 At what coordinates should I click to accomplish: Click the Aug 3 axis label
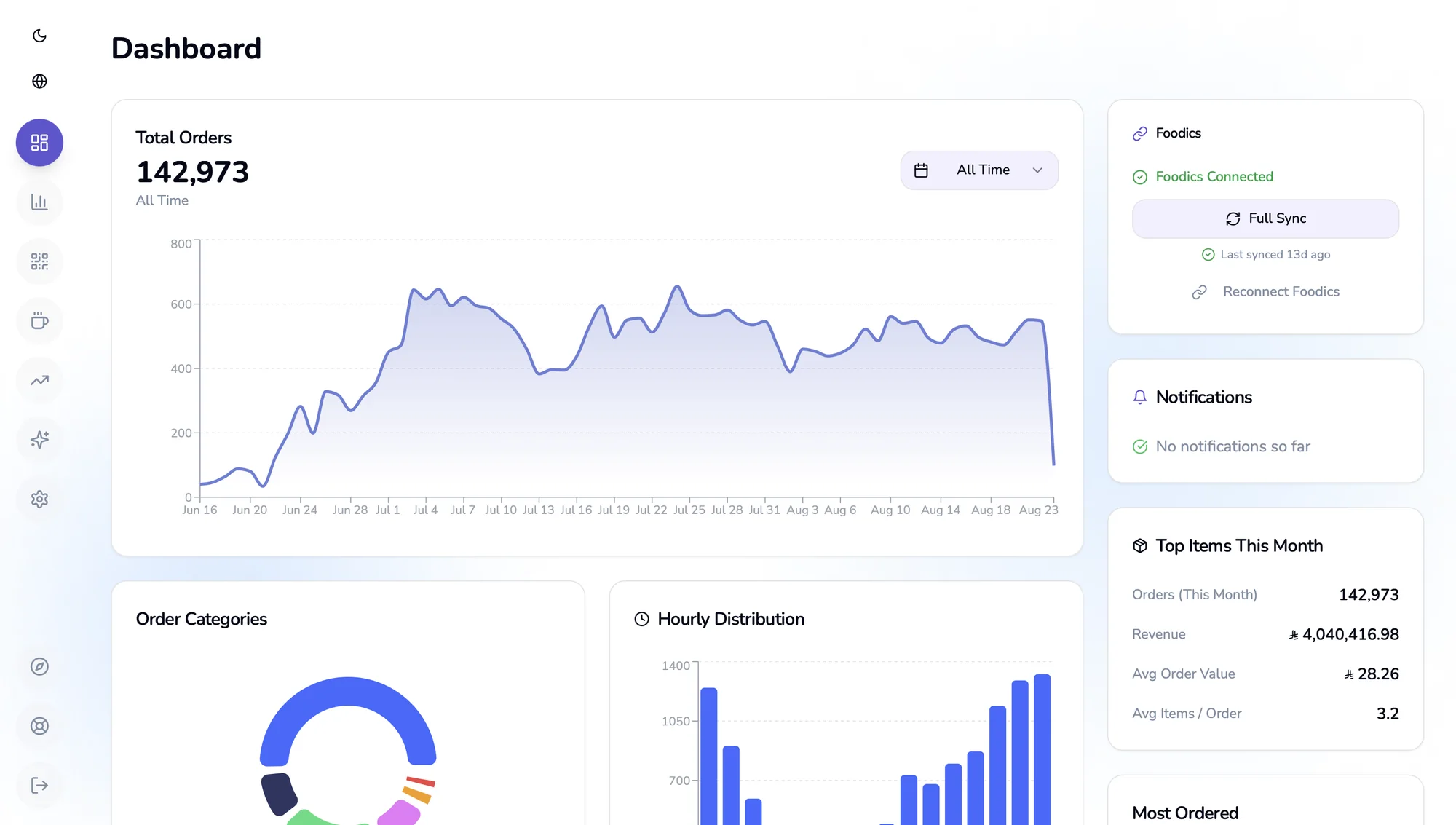coord(802,510)
